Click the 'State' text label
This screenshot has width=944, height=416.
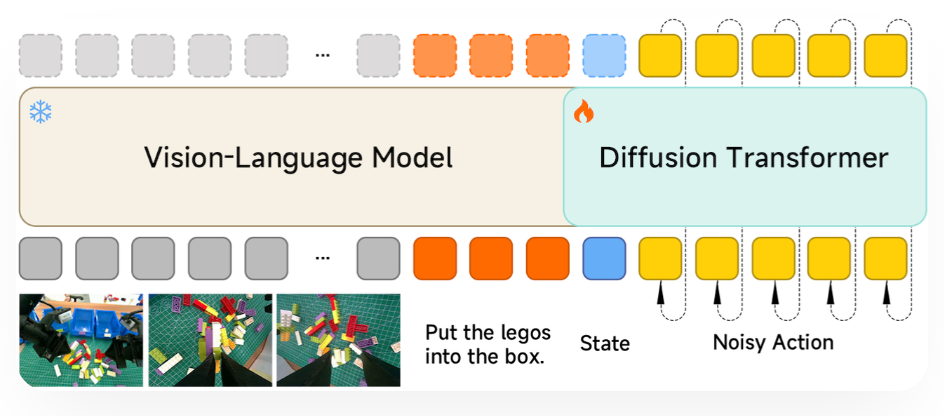point(605,344)
